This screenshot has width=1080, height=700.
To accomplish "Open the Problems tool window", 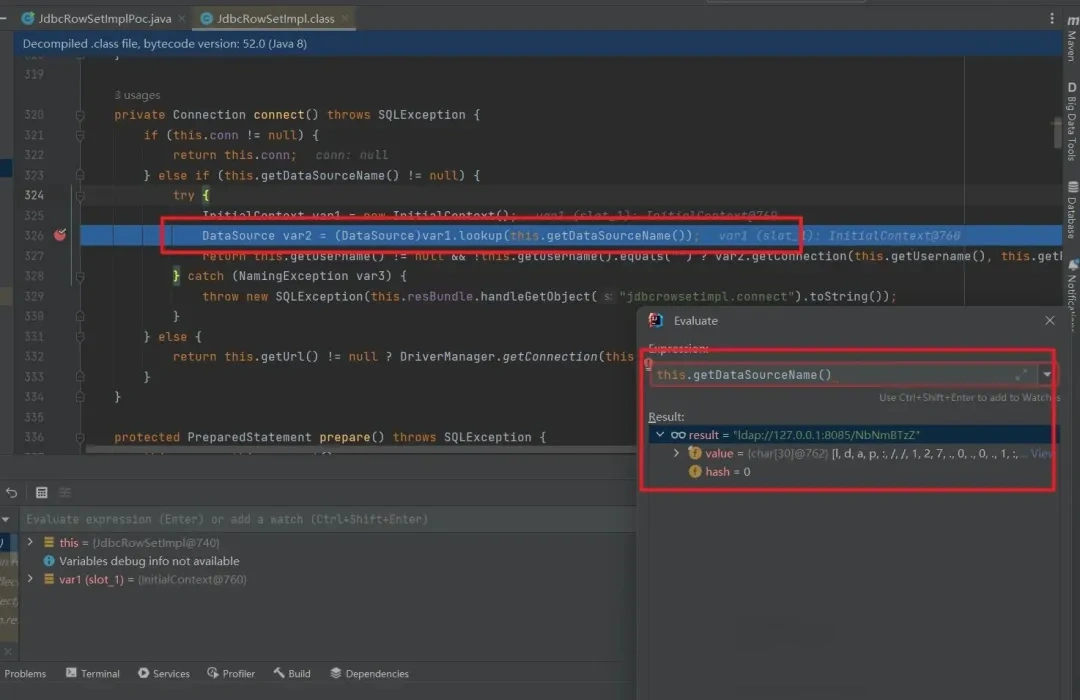I will 25,674.
